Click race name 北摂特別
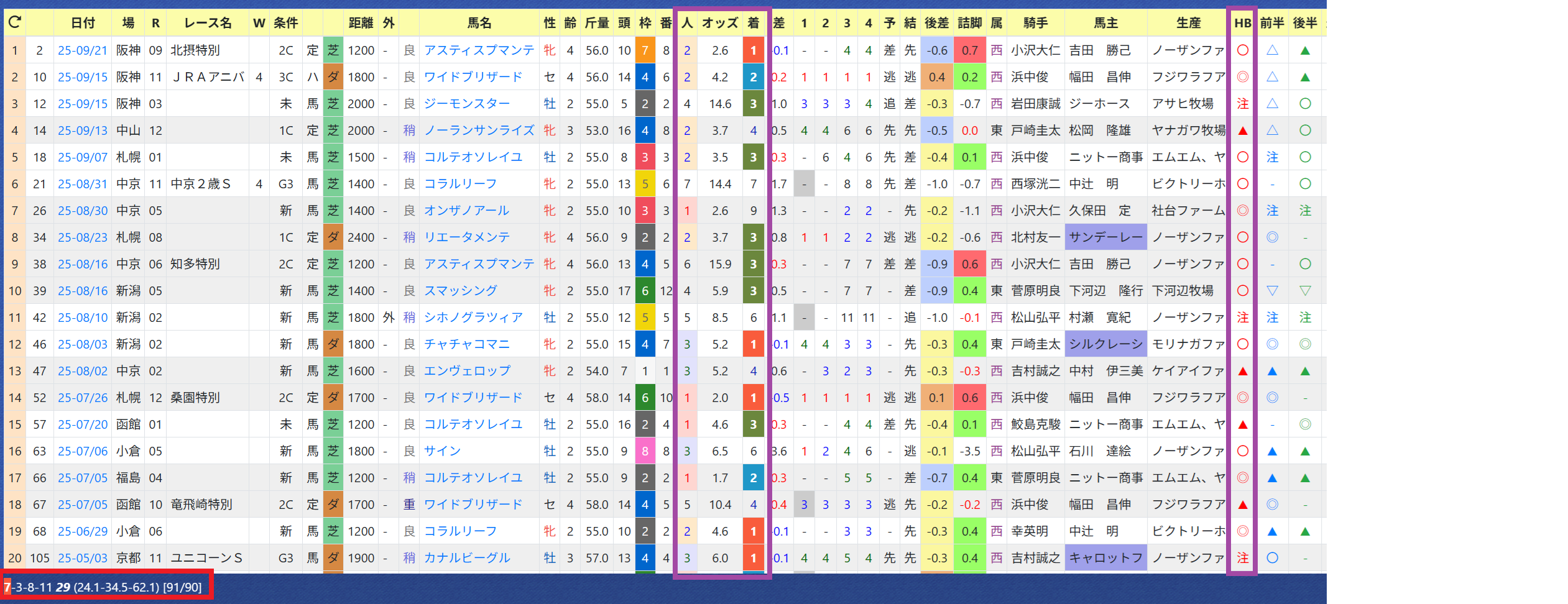The image size is (1568, 604). (195, 50)
